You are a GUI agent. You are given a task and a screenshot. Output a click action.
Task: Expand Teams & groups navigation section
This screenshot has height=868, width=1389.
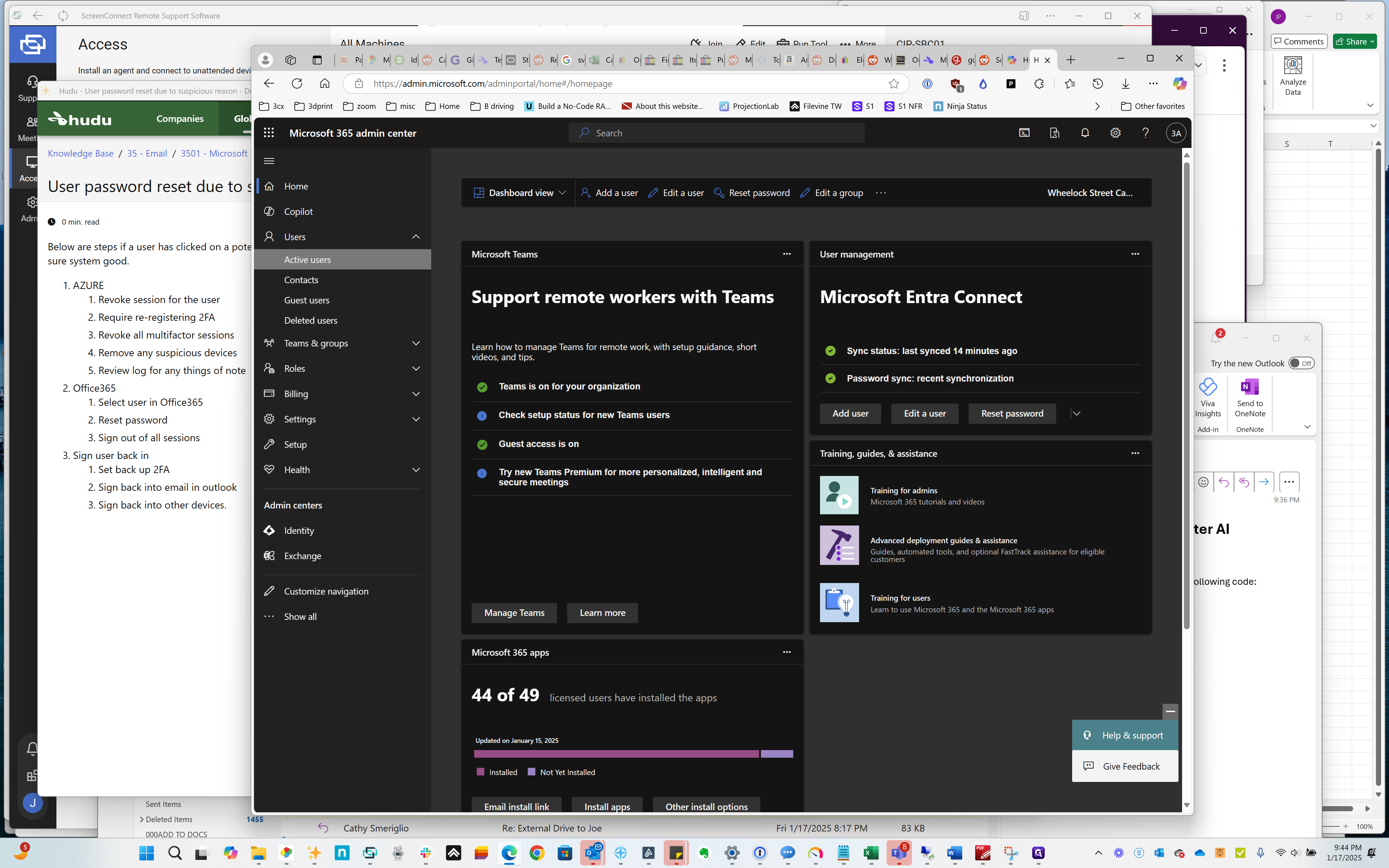(416, 343)
